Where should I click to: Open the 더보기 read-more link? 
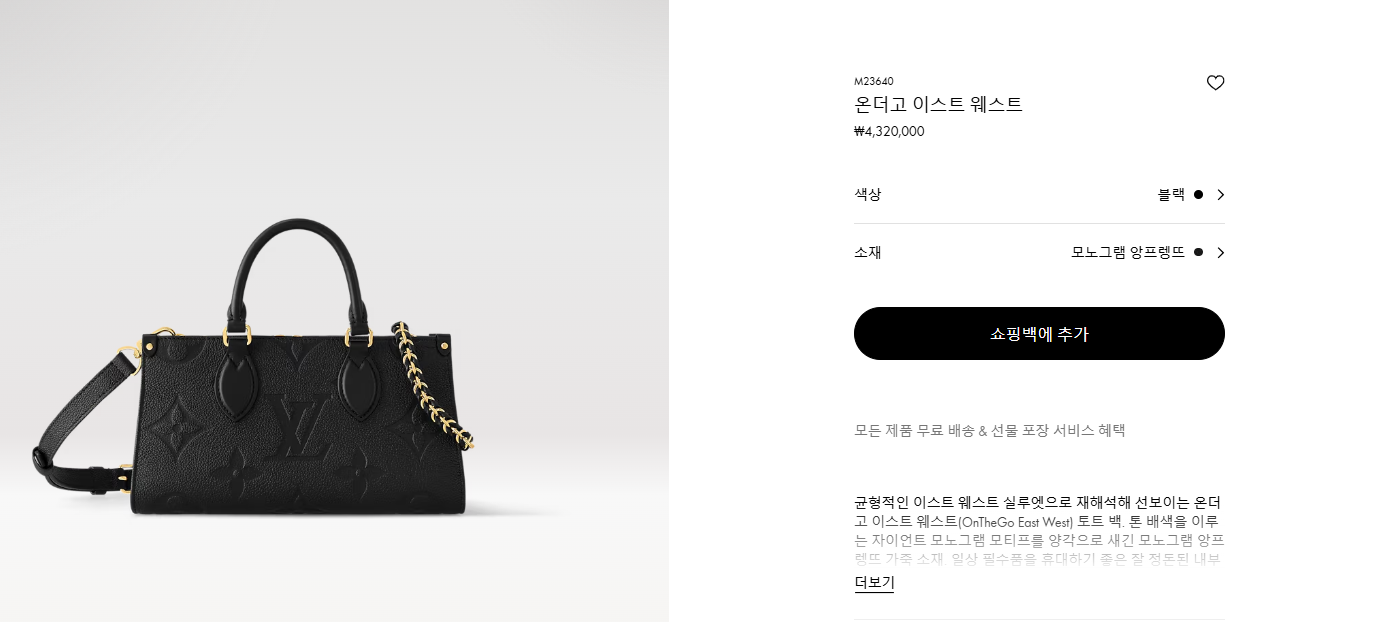874,583
